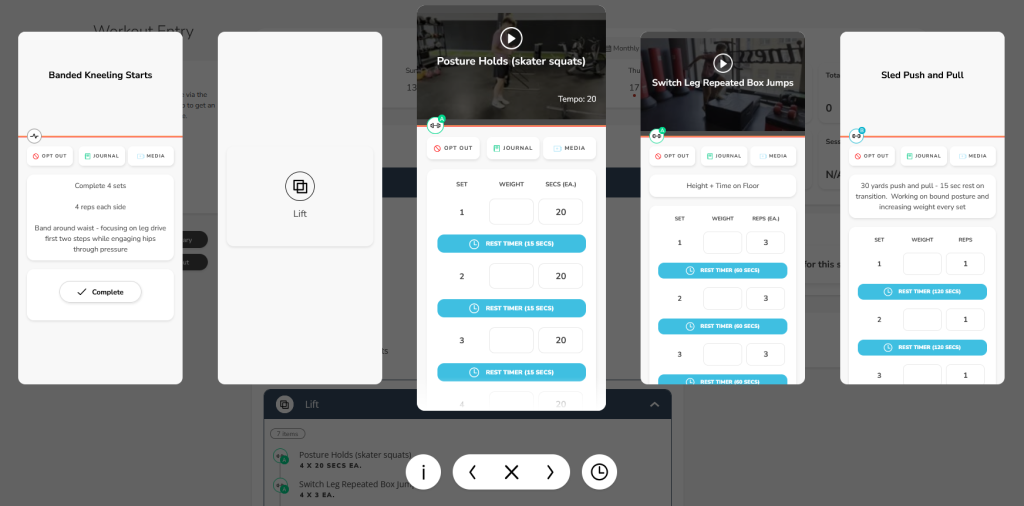Opt out of Banded Kneeling Starts

click(50, 156)
